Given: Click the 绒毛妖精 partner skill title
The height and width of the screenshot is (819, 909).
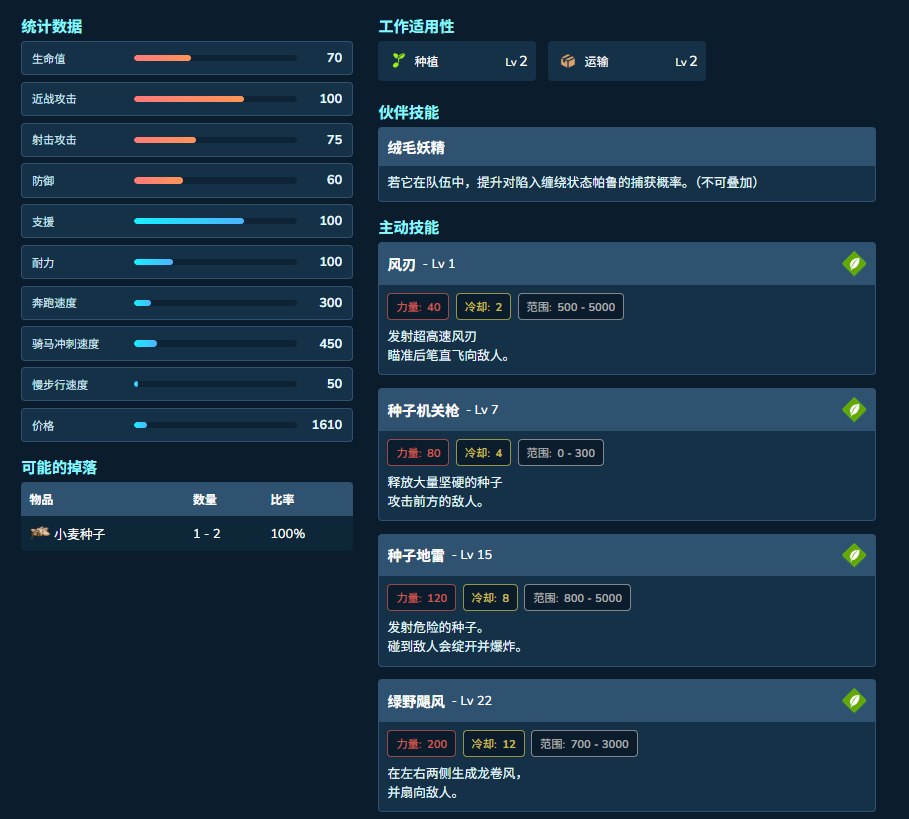Looking at the screenshot, I should (x=416, y=148).
